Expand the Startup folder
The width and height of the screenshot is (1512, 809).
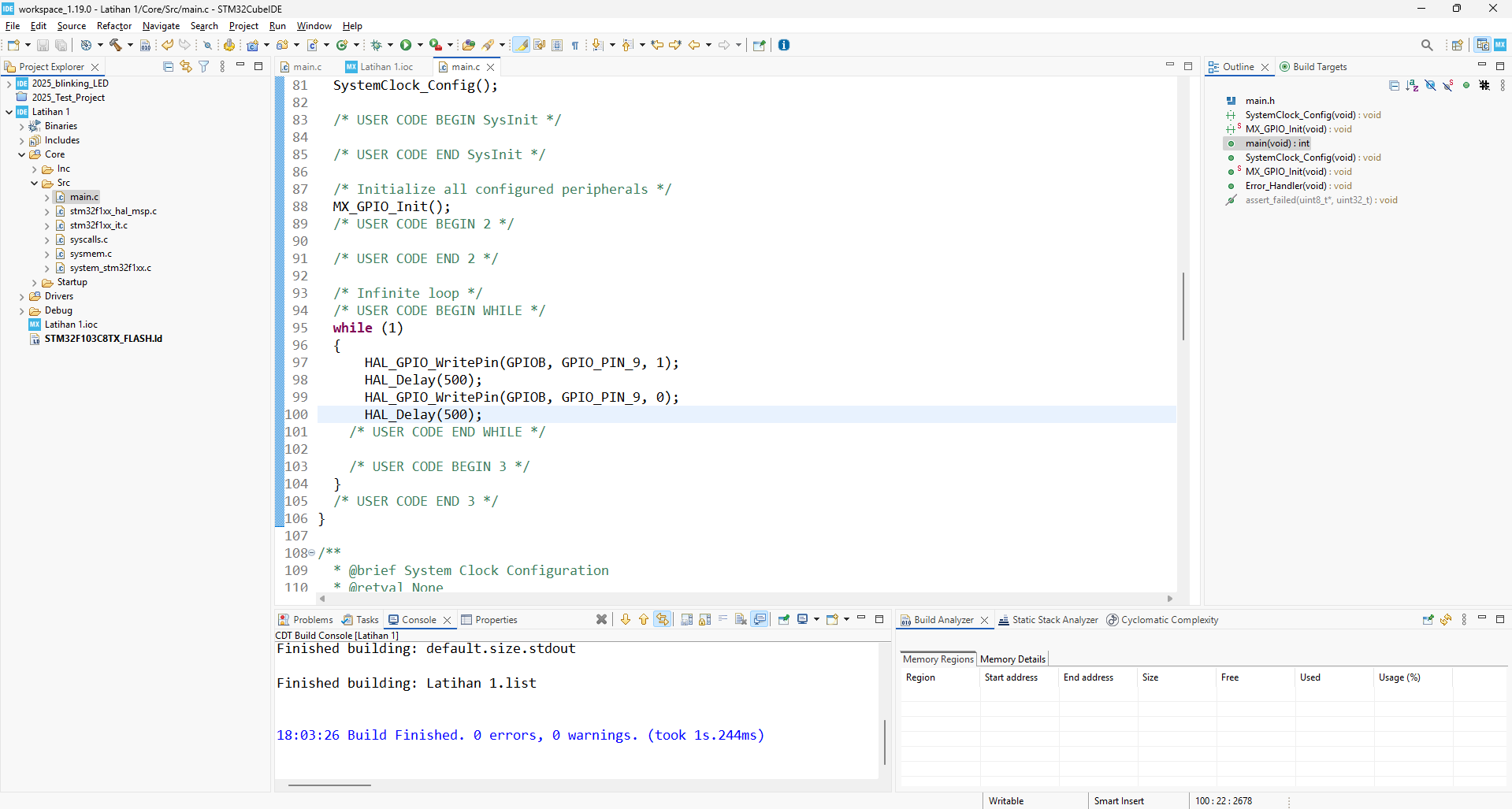pyautogui.click(x=35, y=282)
